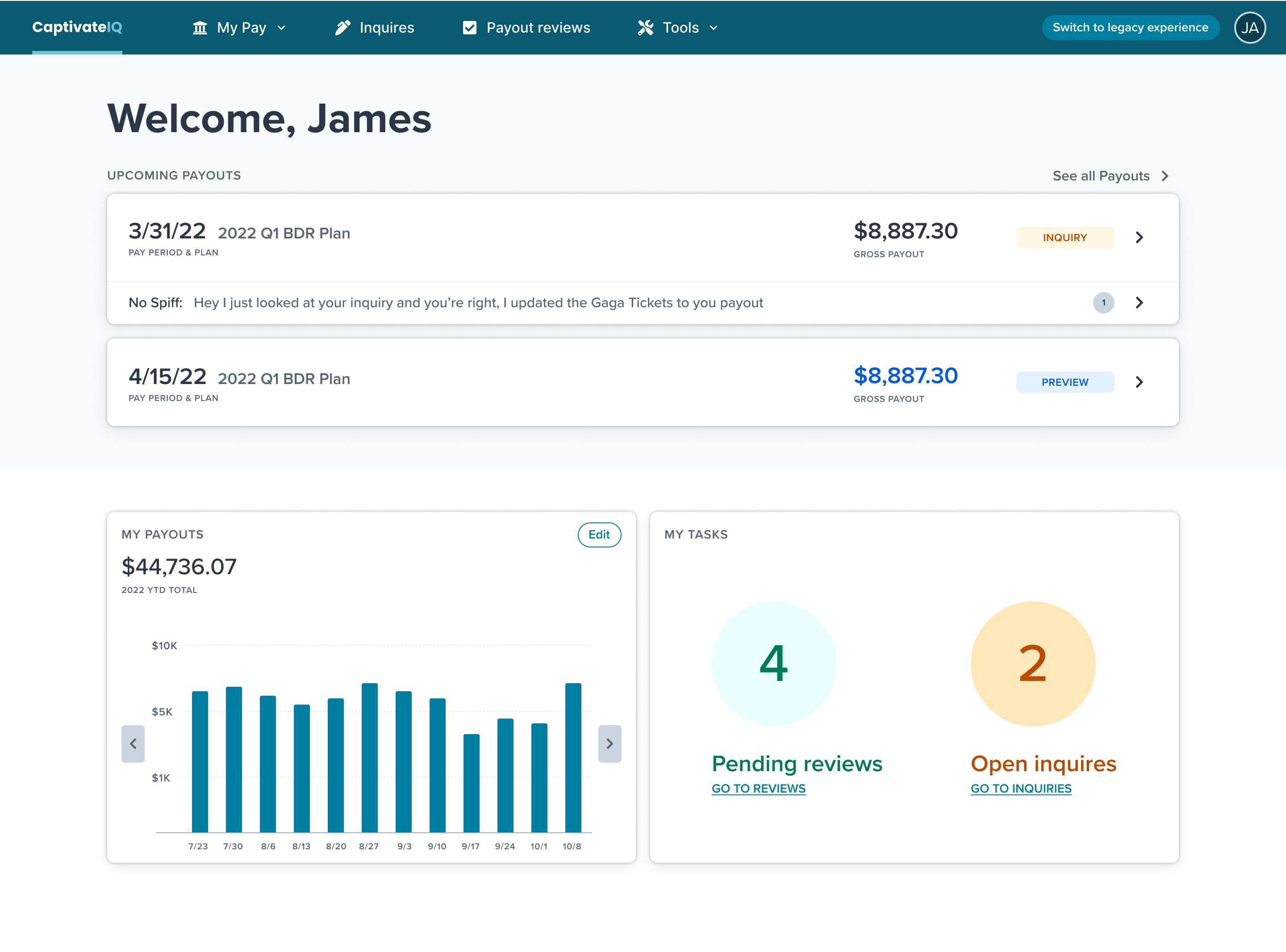Image resolution: width=1286 pixels, height=952 pixels.
Task: Open the Payout reviews section
Action: click(538, 27)
